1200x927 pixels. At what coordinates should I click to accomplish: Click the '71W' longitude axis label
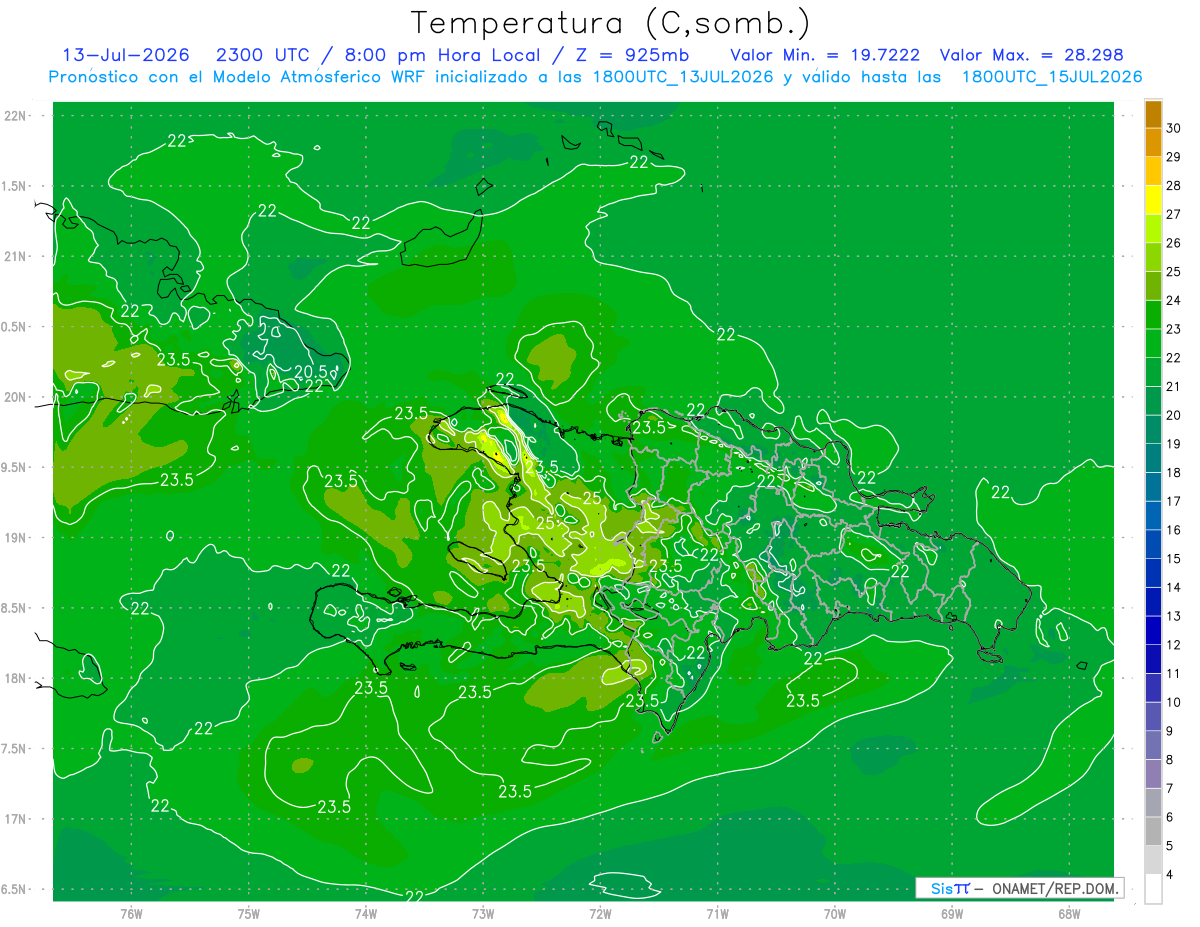click(717, 913)
